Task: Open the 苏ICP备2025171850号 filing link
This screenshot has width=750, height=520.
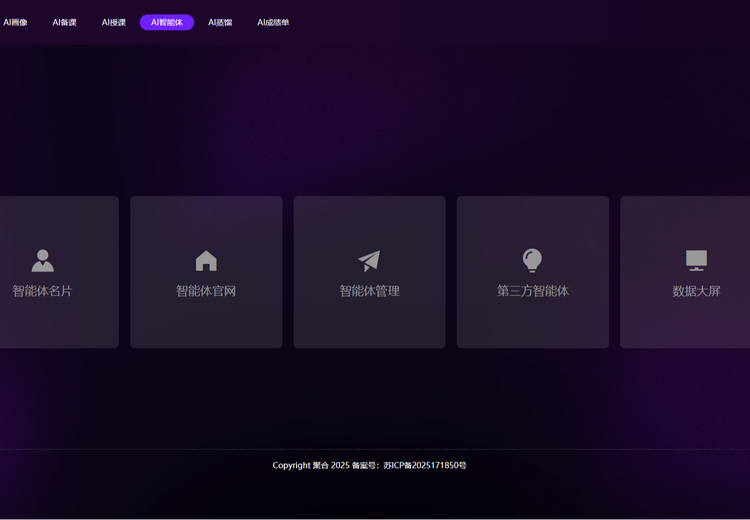Action: click(425, 465)
